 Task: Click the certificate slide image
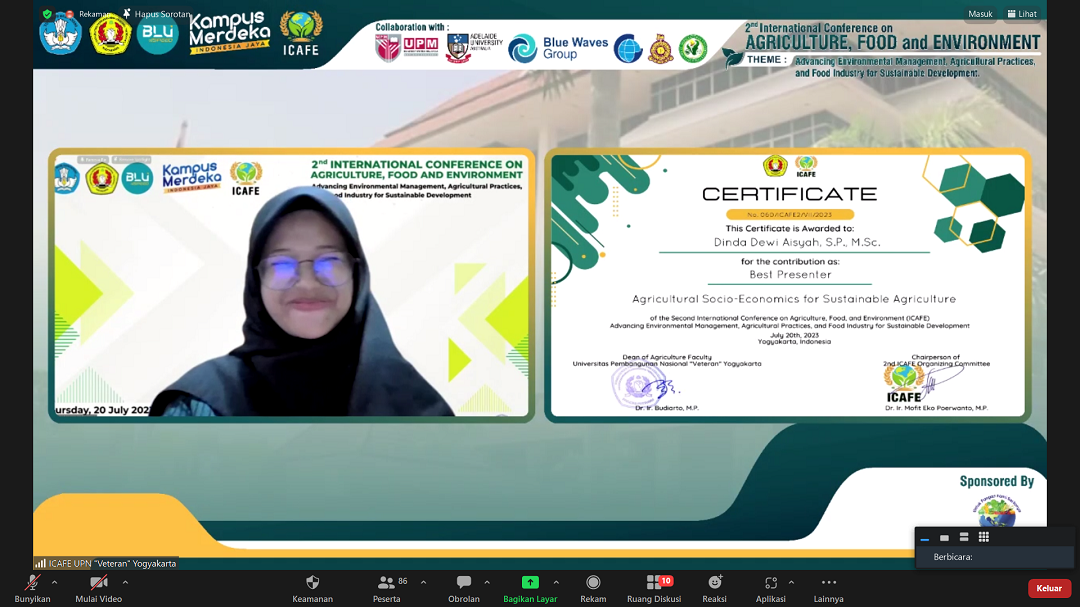tap(788, 285)
